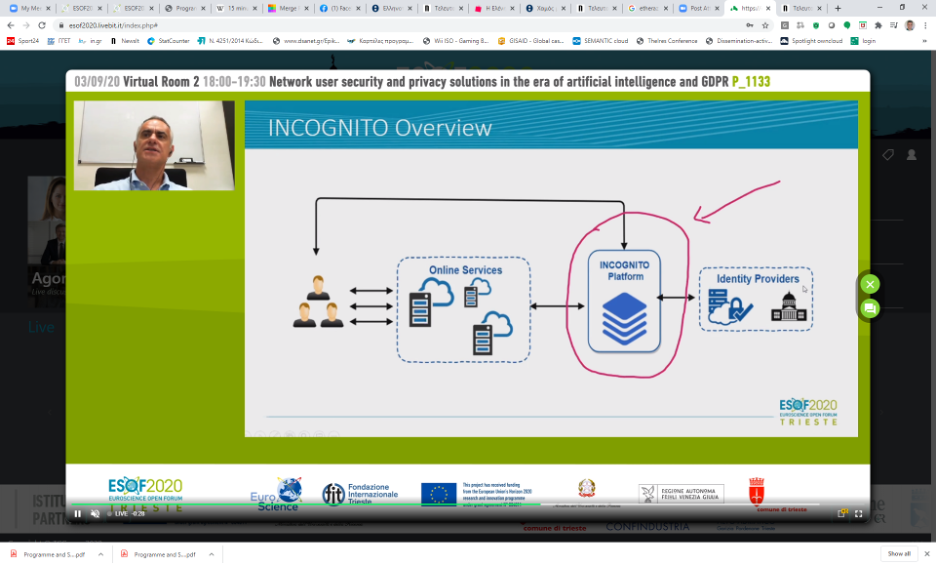Open Thelres Conference bookmark
The image size is (936, 566).
(667, 41)
